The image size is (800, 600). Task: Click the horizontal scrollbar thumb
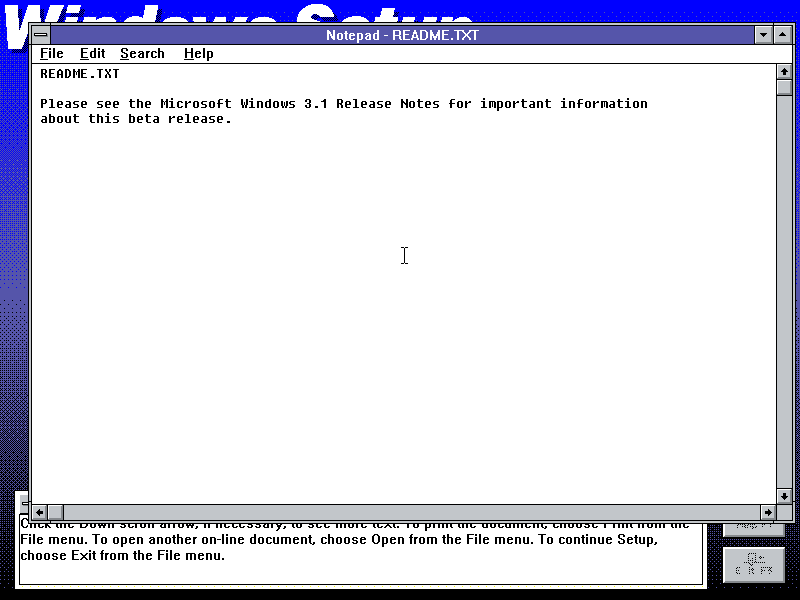coord(56,512)
